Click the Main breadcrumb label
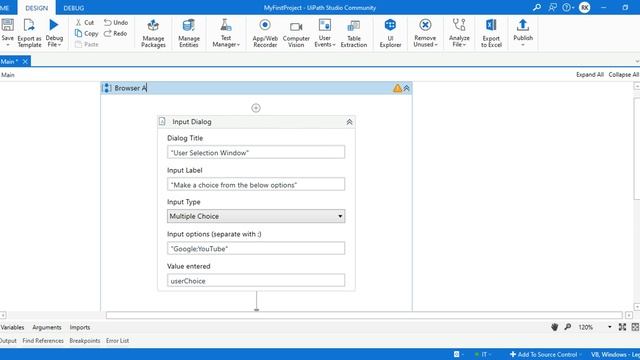 pos(8,75)
